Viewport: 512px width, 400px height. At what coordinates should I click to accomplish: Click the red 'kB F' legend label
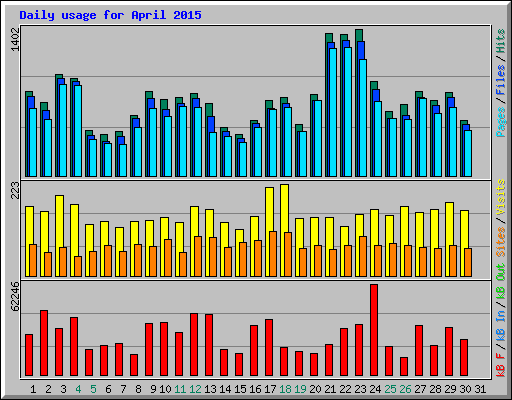click(x=501, y=365)
